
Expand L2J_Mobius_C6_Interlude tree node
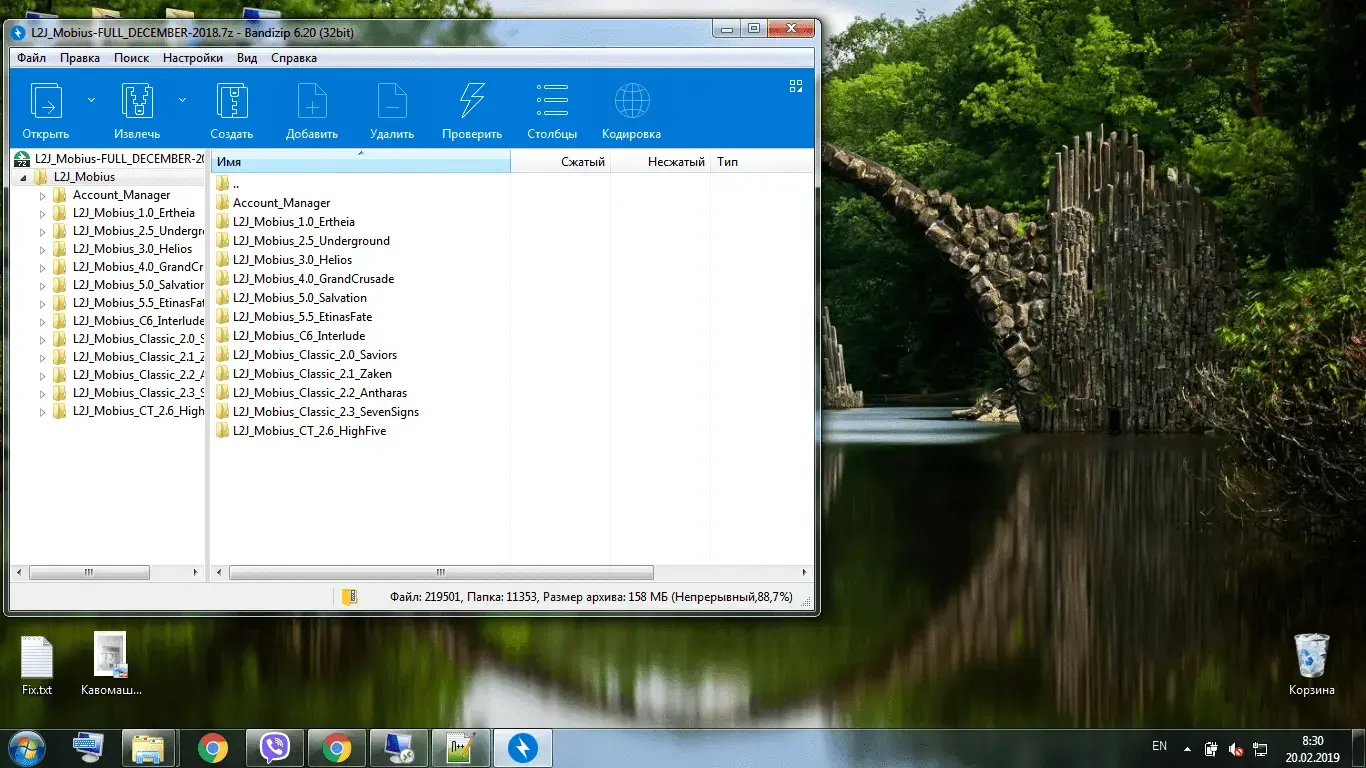click(42, 321)
